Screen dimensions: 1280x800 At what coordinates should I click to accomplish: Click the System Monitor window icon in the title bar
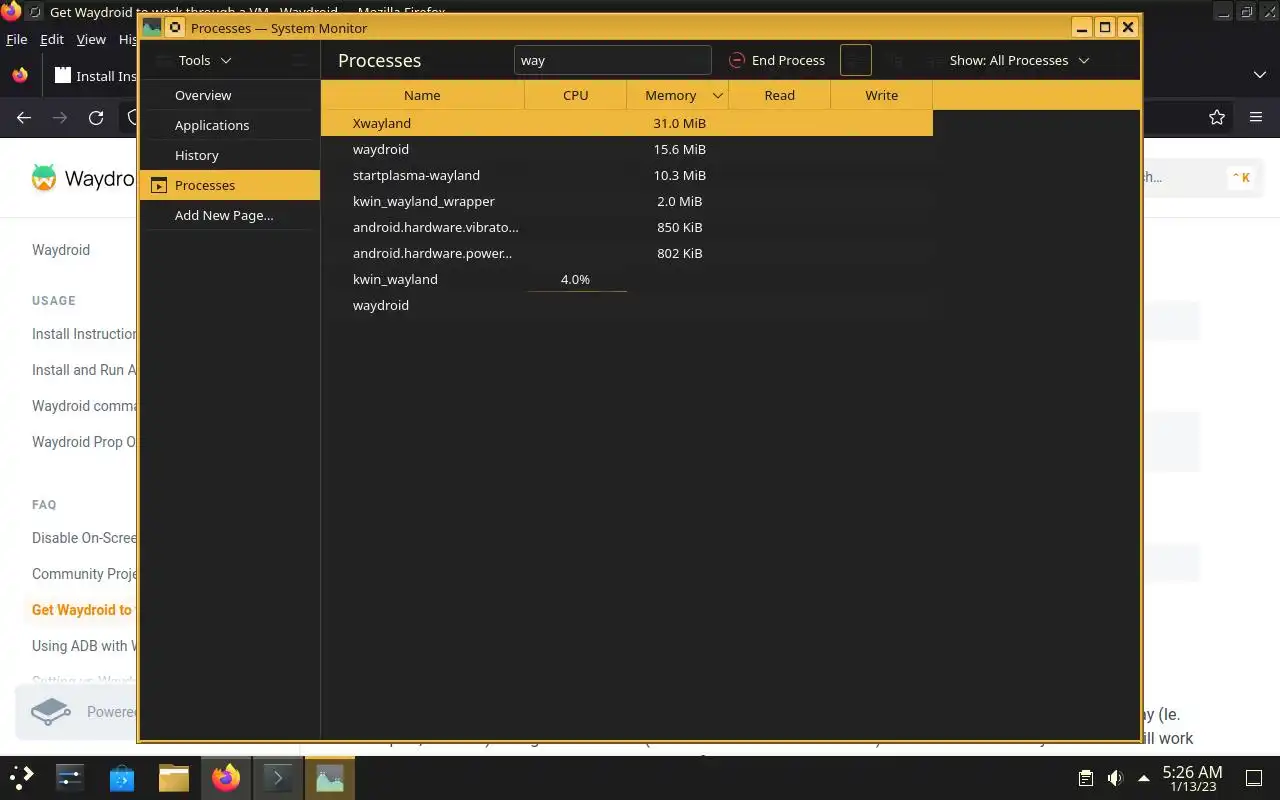pos(152,28)
